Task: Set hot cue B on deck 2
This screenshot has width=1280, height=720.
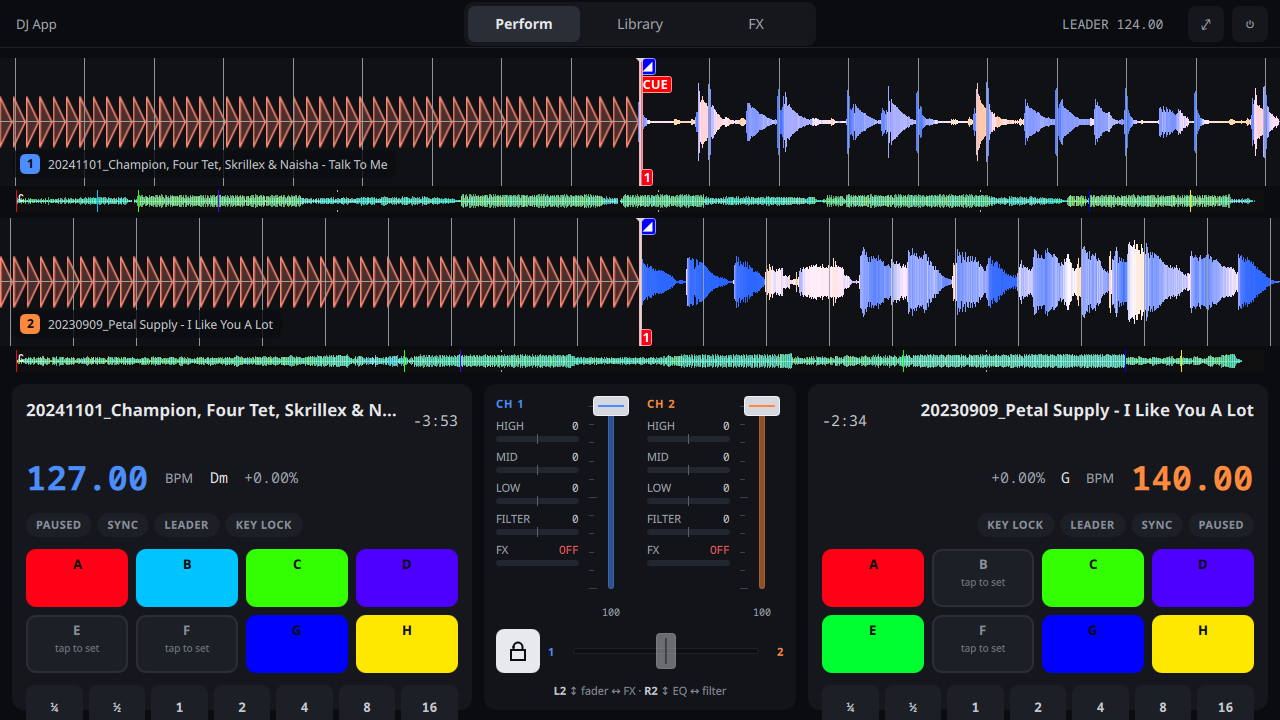Action: coord(983,578)
